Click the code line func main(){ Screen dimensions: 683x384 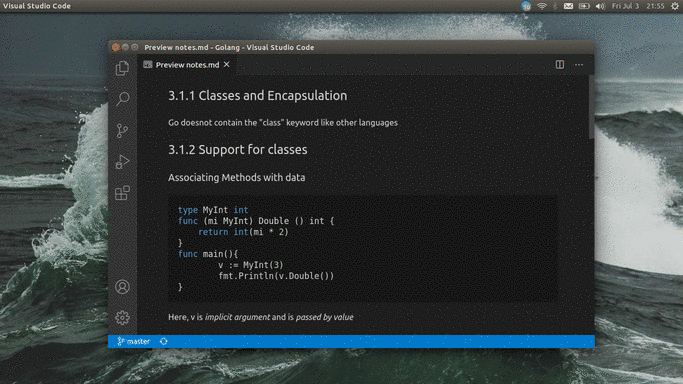208,254
